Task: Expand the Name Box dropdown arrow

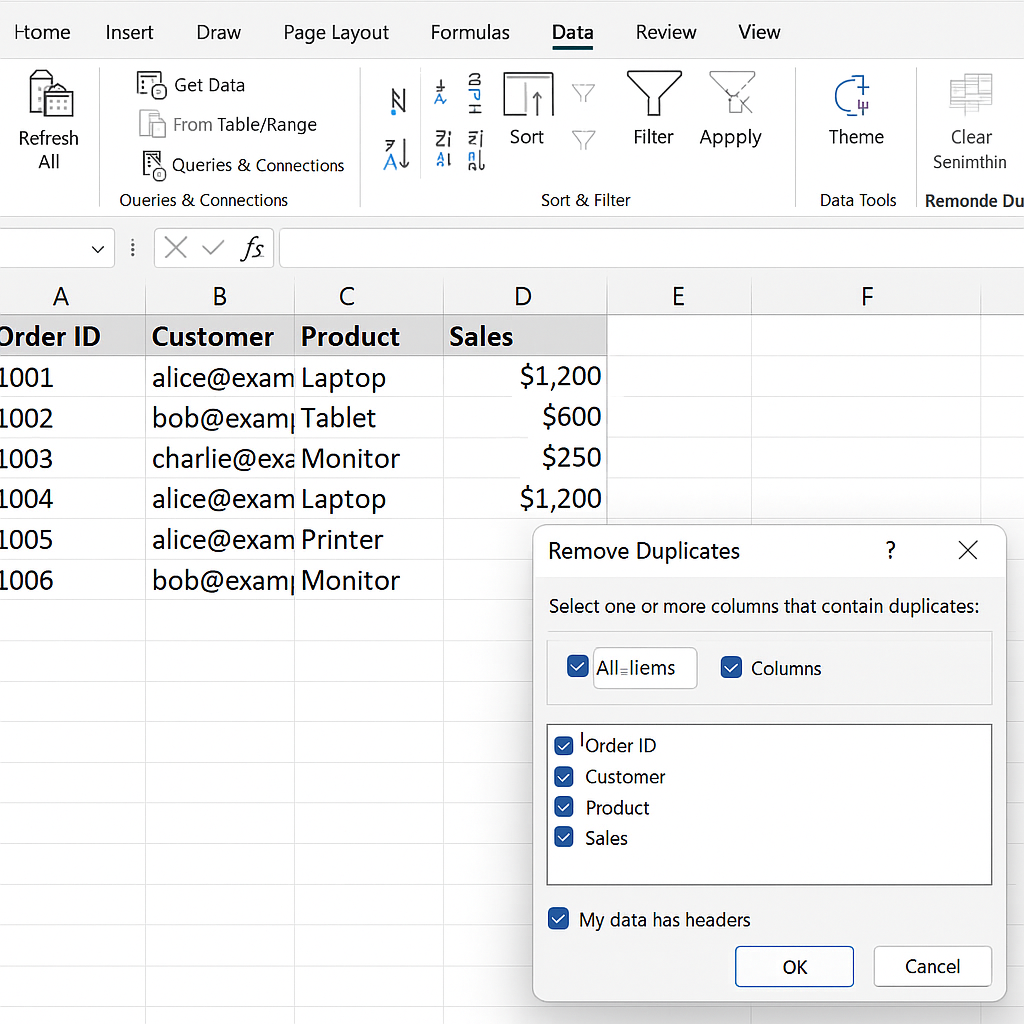Action: pyautogui.click(x=97, y=249)
